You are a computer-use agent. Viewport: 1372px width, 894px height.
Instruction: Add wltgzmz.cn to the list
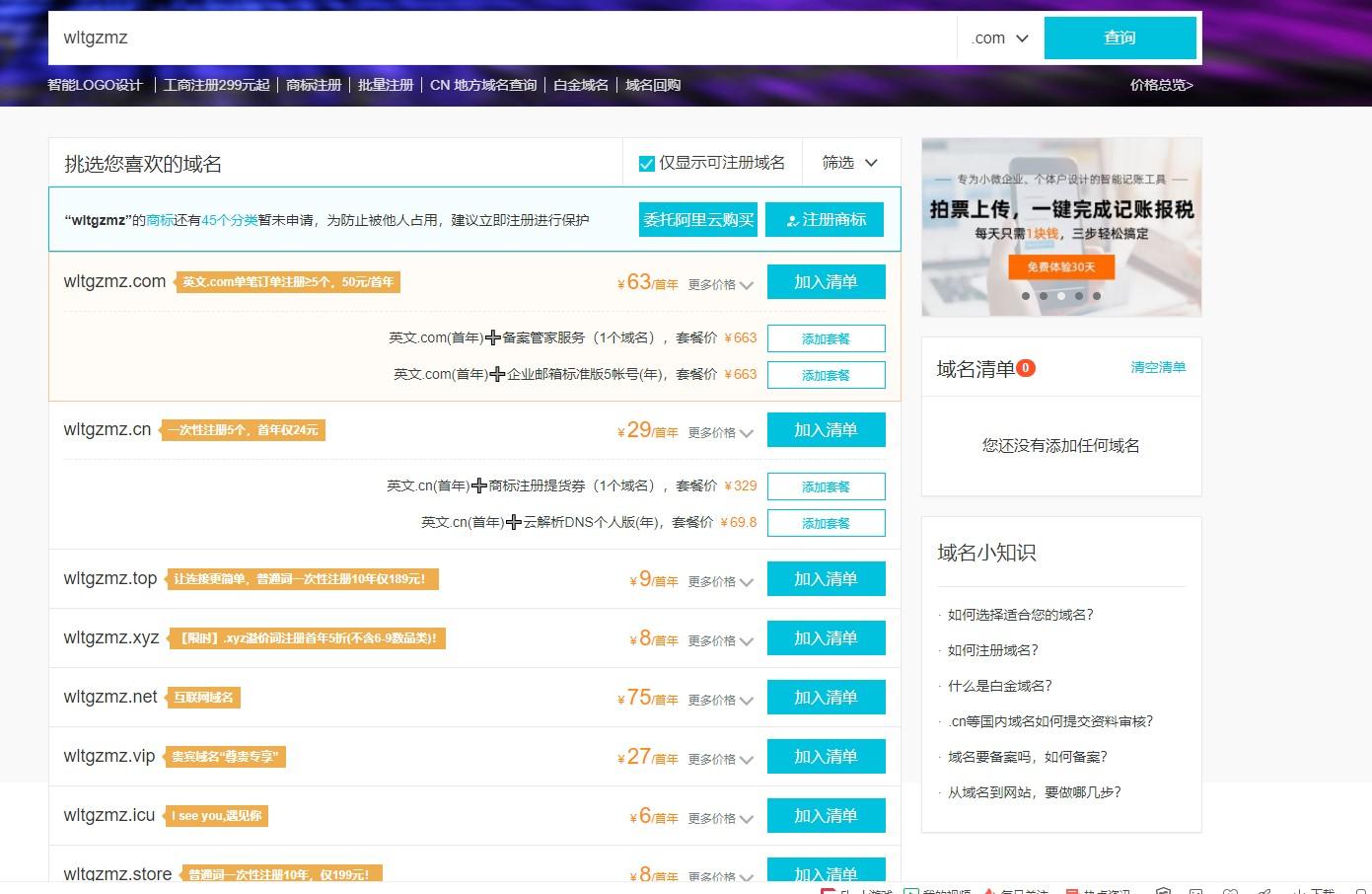pyautogui.click(x=826, y=430)
